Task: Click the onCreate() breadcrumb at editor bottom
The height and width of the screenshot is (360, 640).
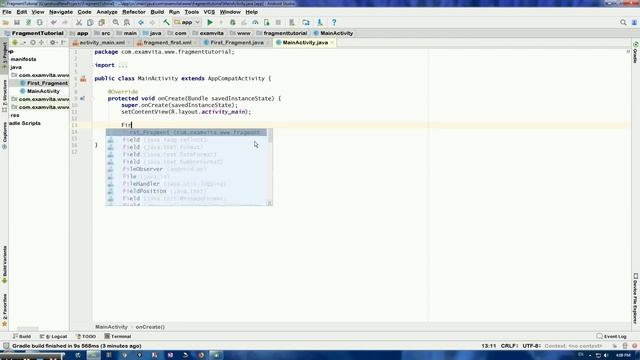Action: click(150, 327)
